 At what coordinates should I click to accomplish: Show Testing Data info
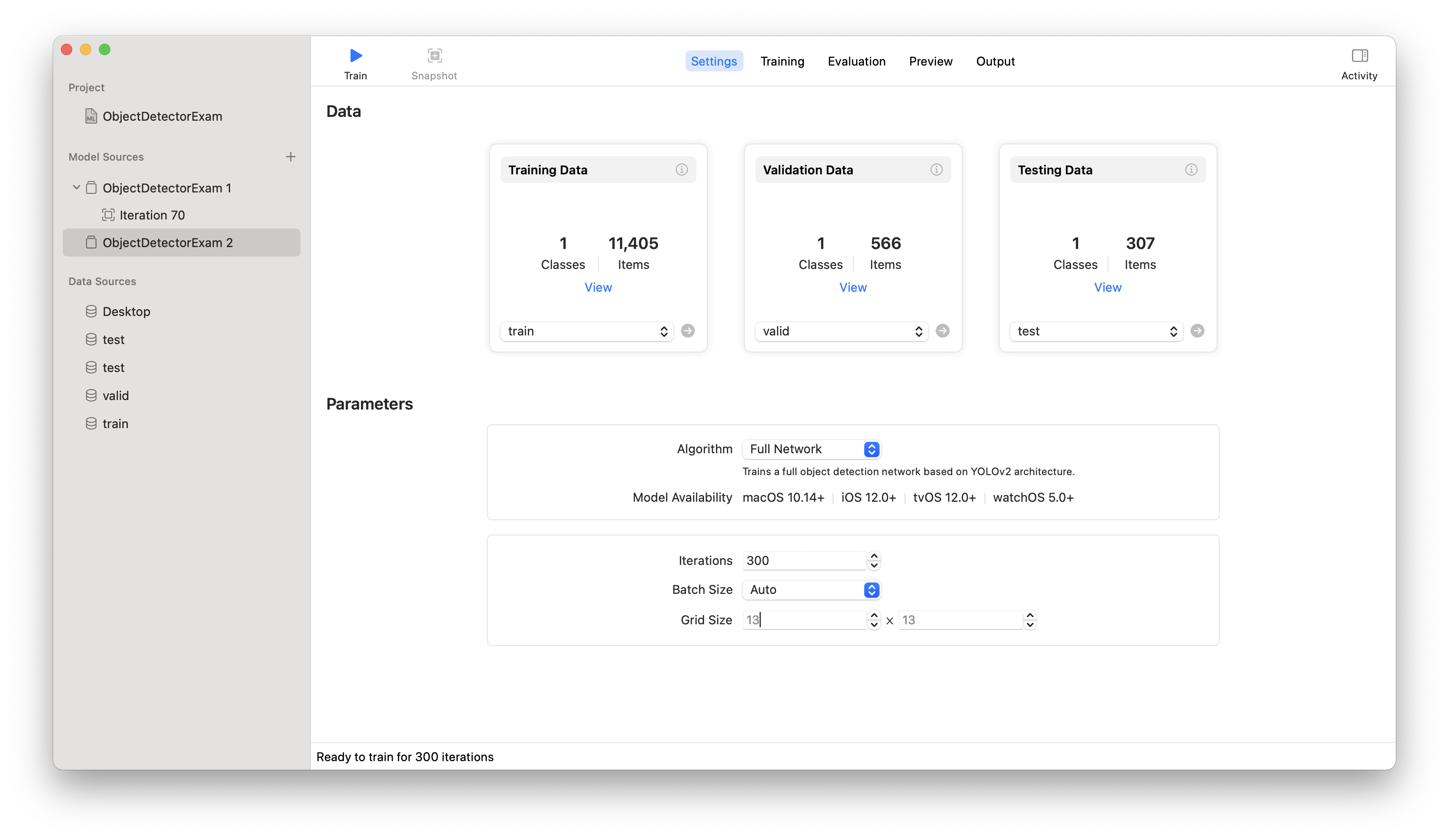[x=1191, y=170]
